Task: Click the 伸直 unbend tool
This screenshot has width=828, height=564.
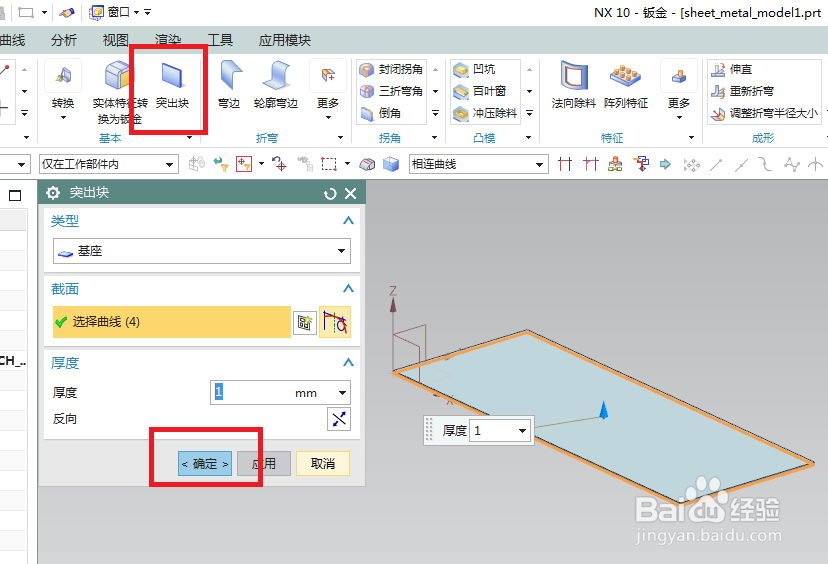Action: point(731,69)
